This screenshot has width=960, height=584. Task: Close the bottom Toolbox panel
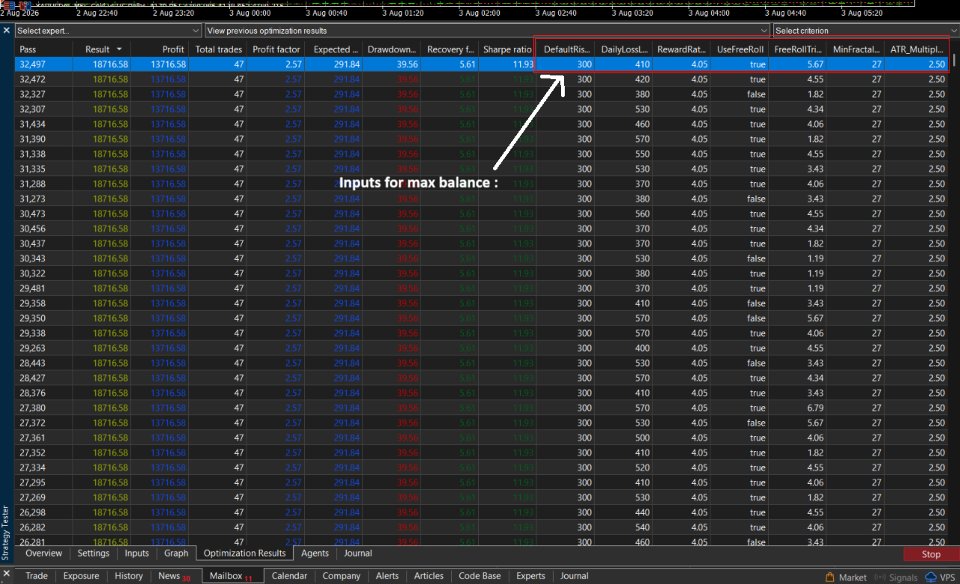coord(6,574)
